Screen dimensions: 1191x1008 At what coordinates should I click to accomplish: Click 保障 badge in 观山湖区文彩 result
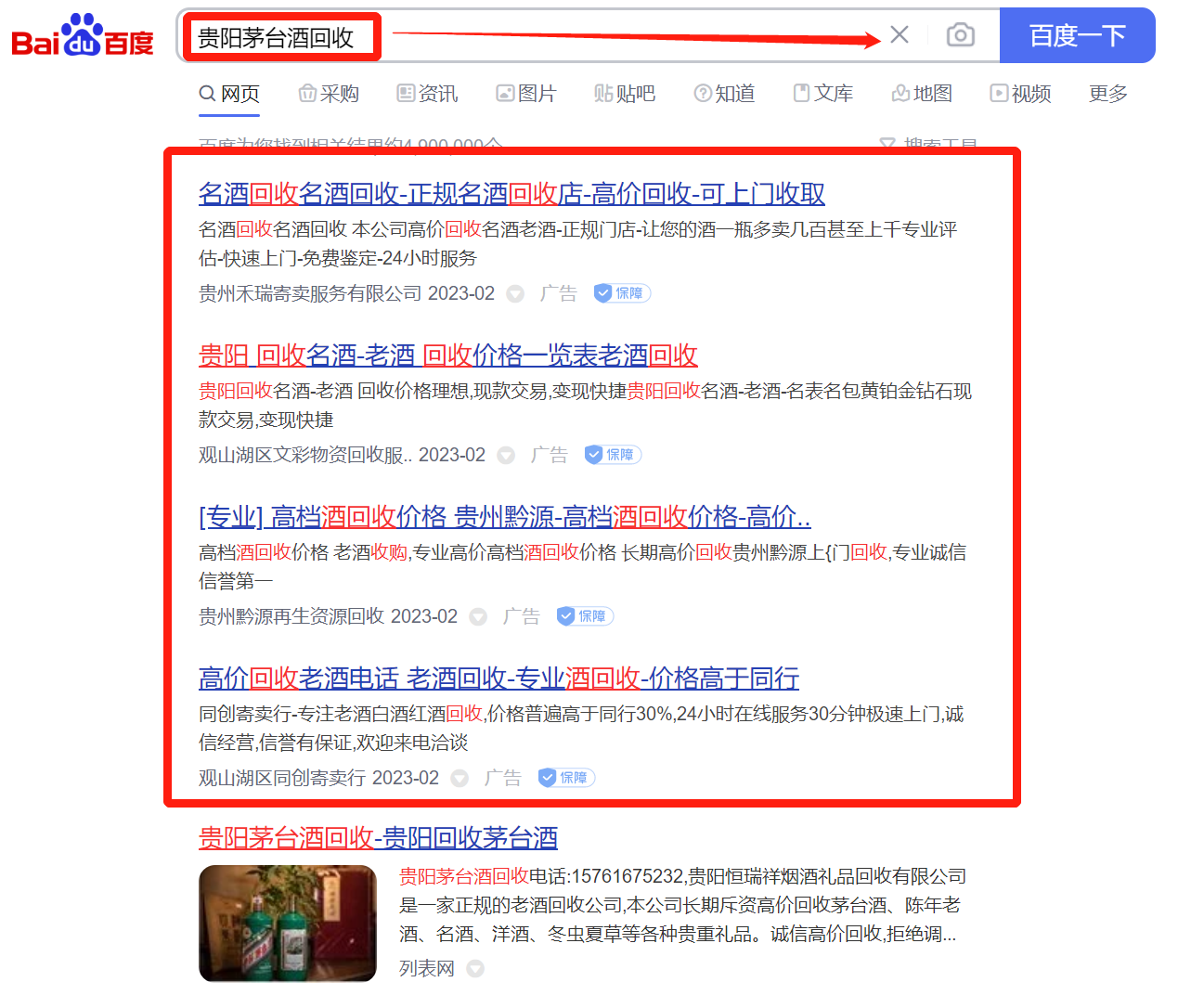(613, 455)
